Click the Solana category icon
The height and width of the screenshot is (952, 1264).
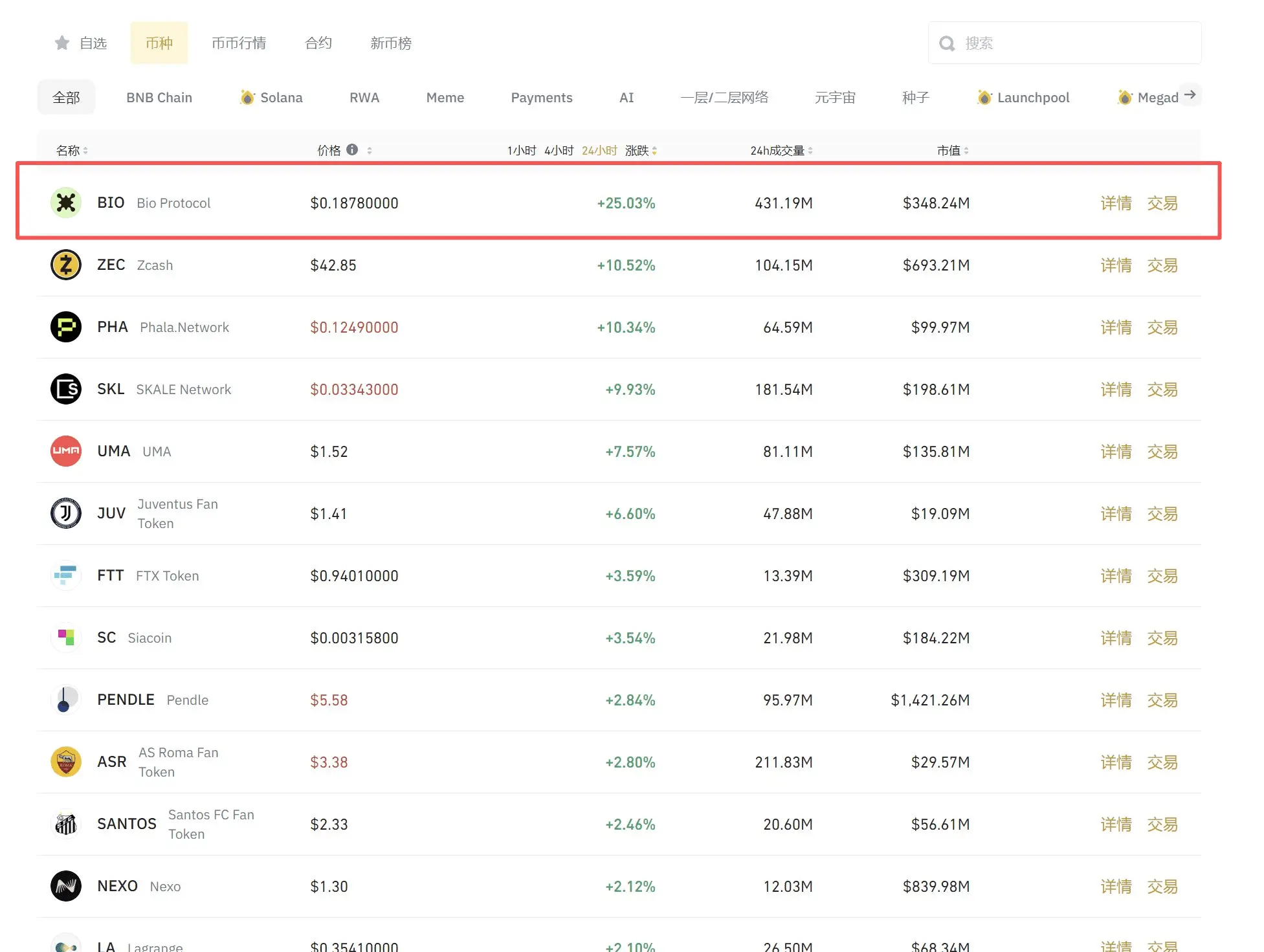[247, 97]
